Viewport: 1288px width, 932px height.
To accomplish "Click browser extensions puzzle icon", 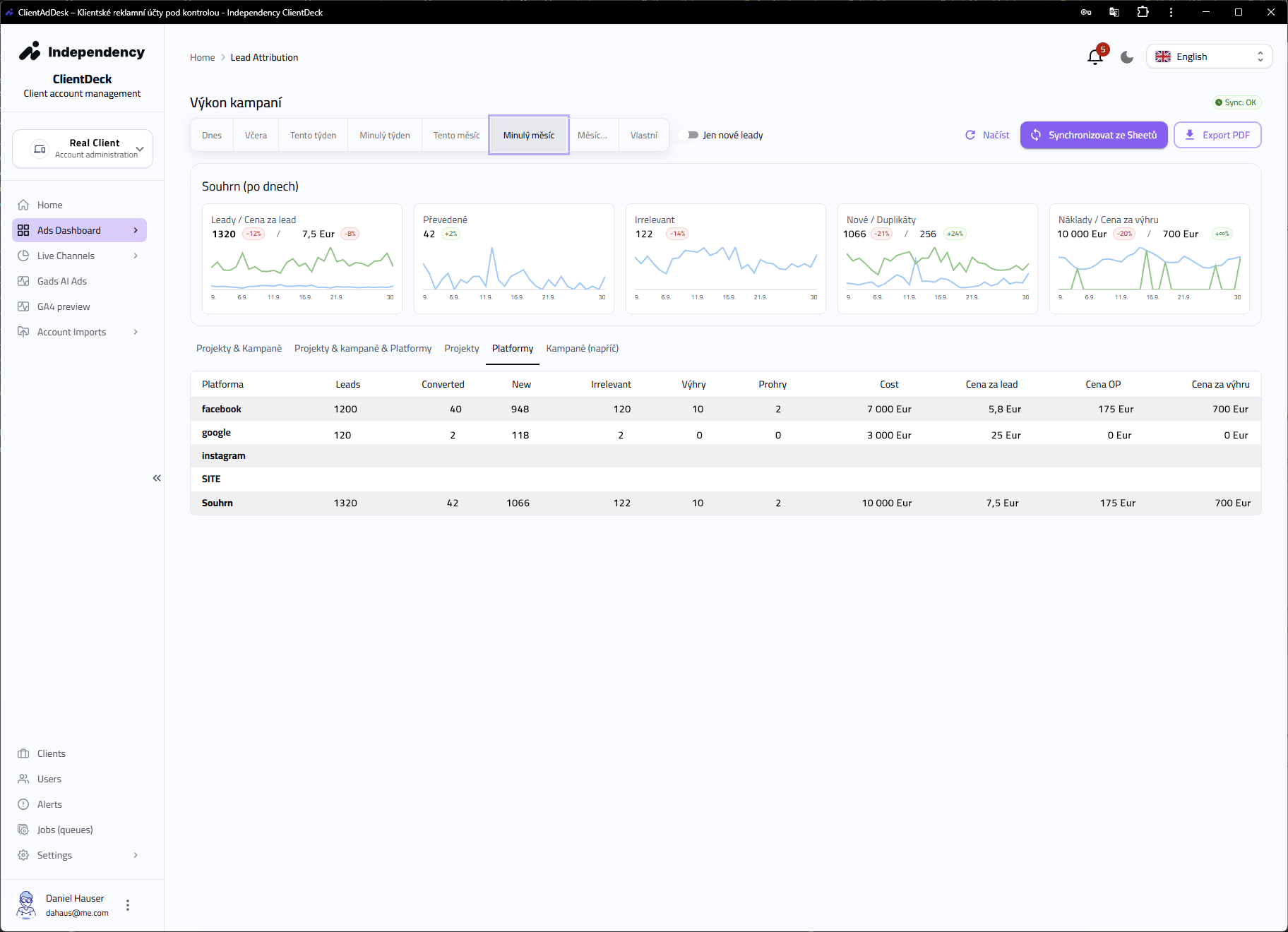I will 1143,12.
